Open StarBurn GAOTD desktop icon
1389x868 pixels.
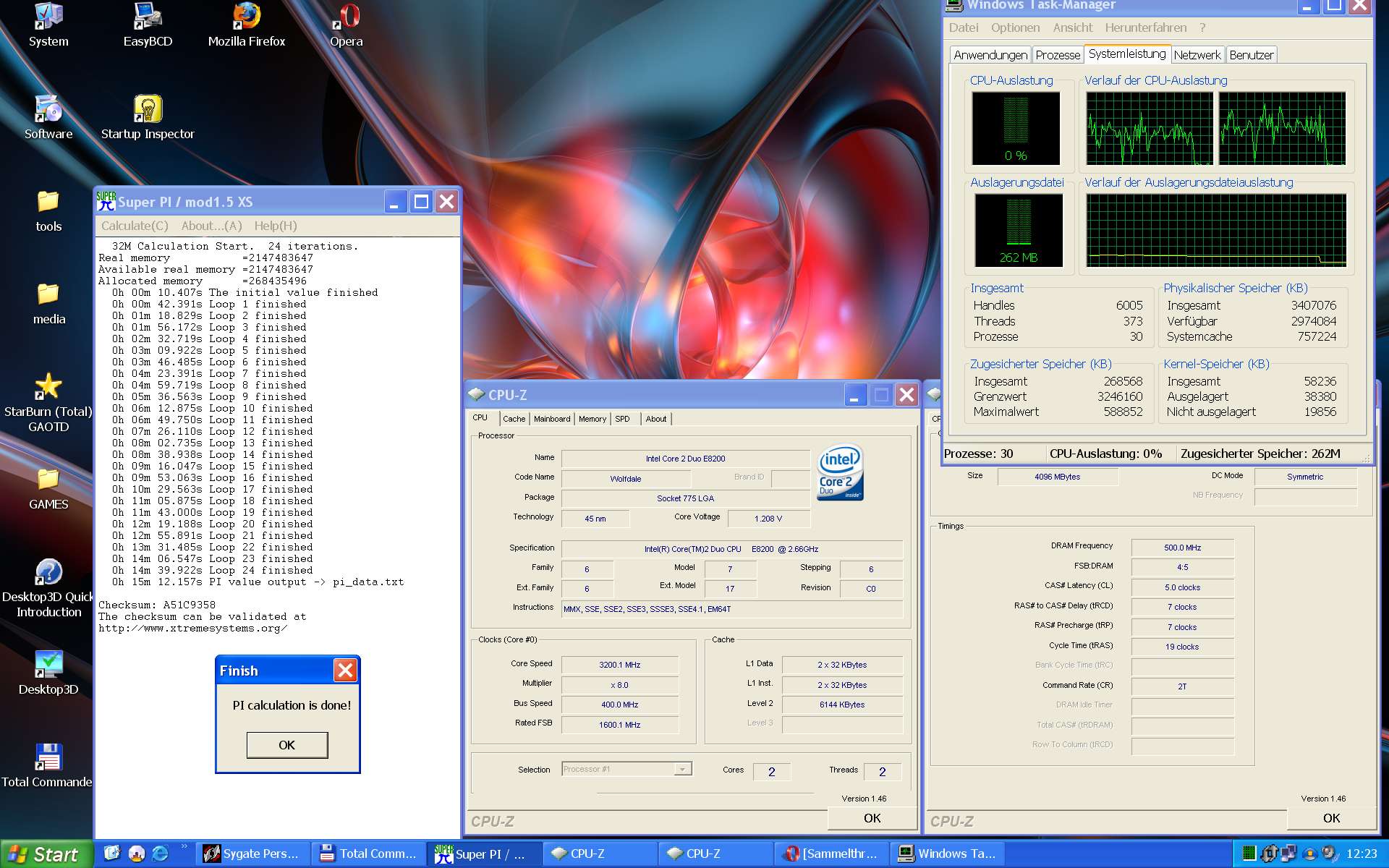[48, 388]
